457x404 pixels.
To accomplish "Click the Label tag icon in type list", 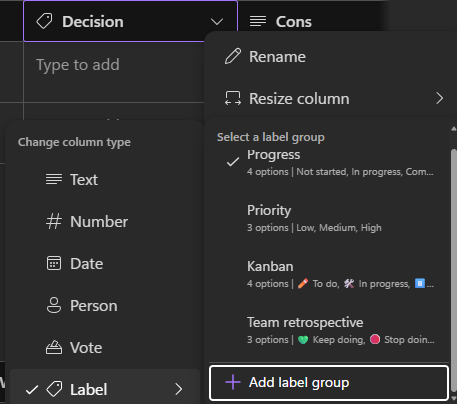I will click(54, 389).
